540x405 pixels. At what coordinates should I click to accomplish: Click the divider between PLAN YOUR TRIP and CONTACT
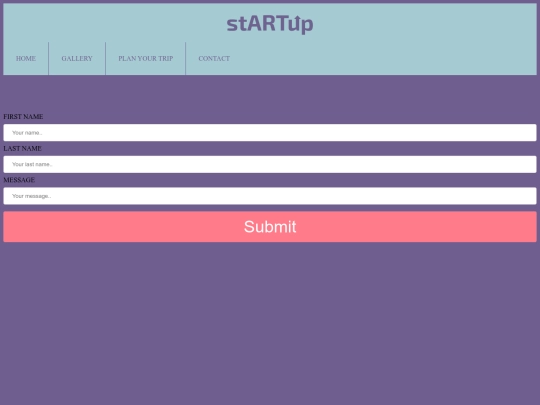pos(186,59)
